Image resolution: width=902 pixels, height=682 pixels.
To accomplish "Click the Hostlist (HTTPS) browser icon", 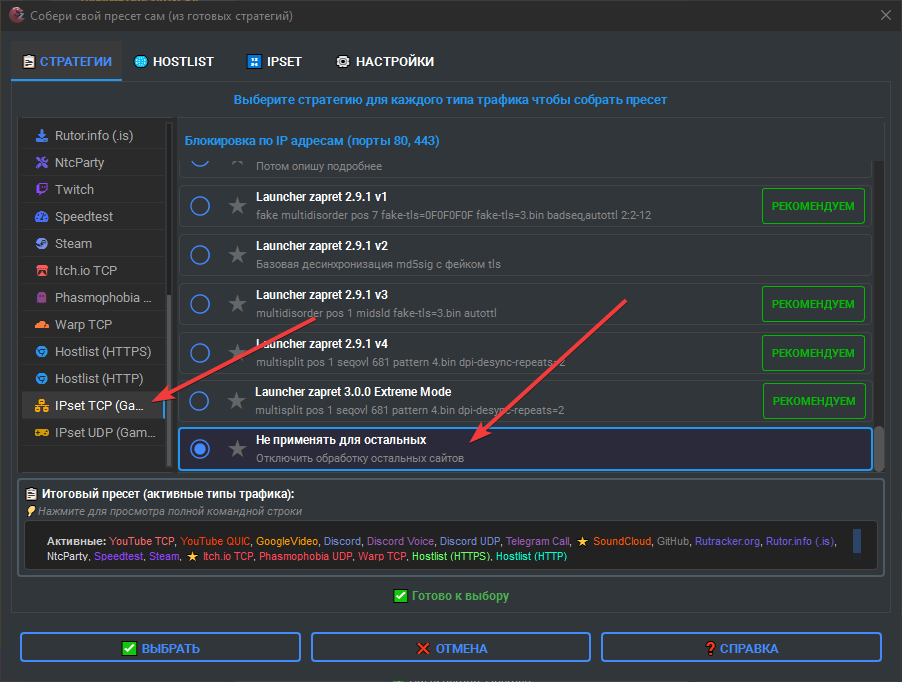I will pos(42,351).
